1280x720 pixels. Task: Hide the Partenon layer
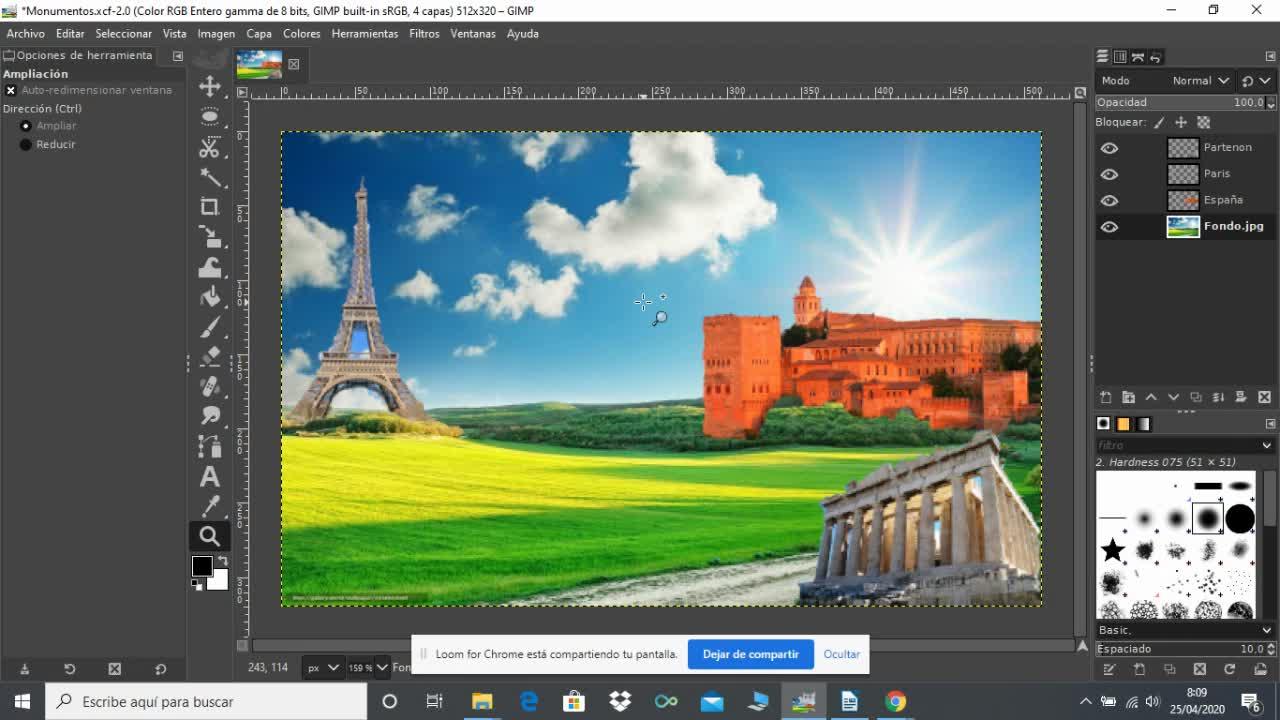(1109, 148)
